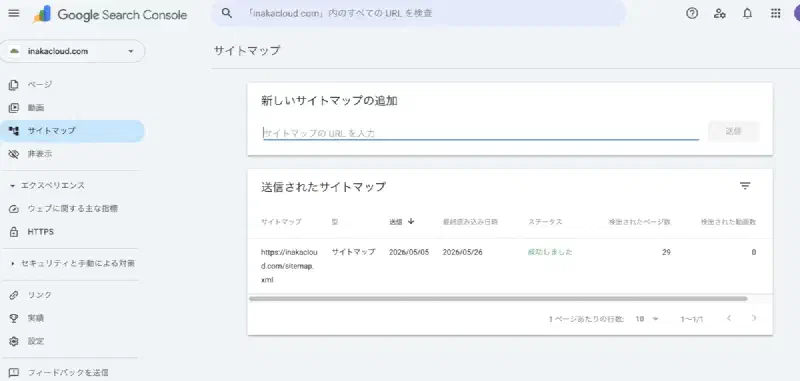The image size is (800, 381).
Task: Open the リンク report
Action: pos(72,295)
